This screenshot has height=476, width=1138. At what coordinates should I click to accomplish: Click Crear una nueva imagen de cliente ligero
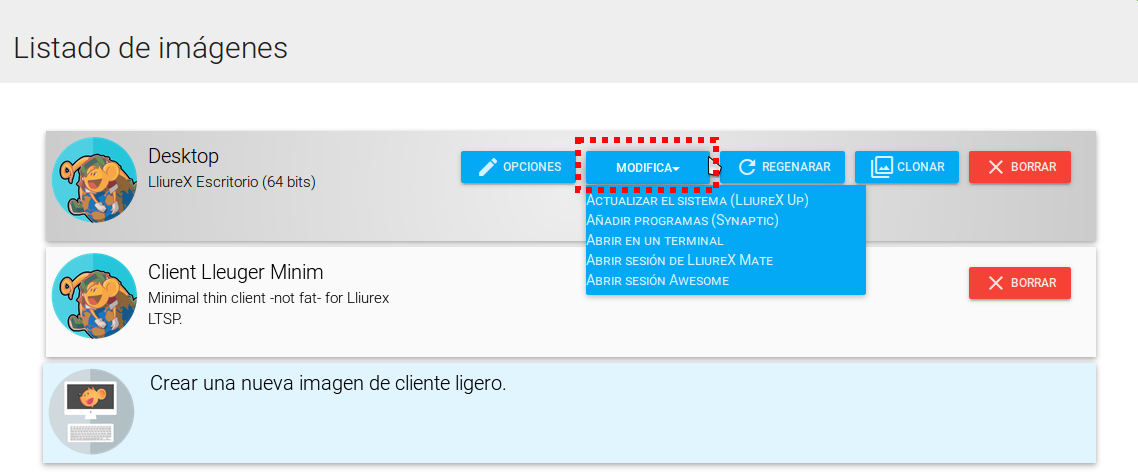click(328, 383)
